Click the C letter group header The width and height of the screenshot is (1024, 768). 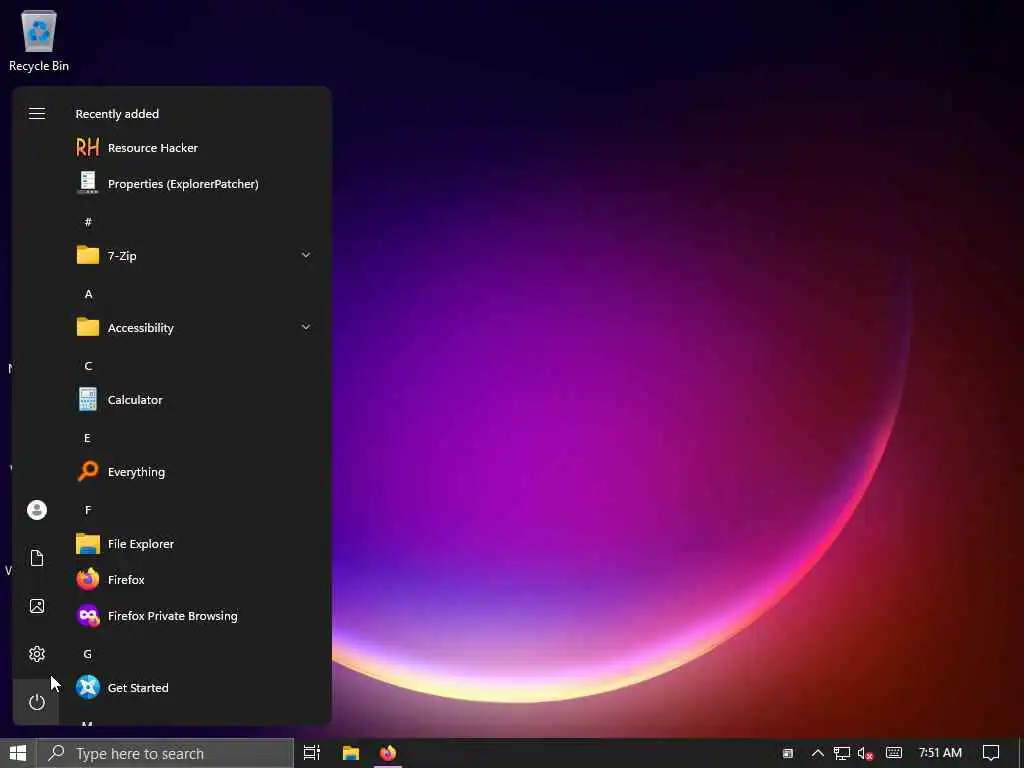88,366
